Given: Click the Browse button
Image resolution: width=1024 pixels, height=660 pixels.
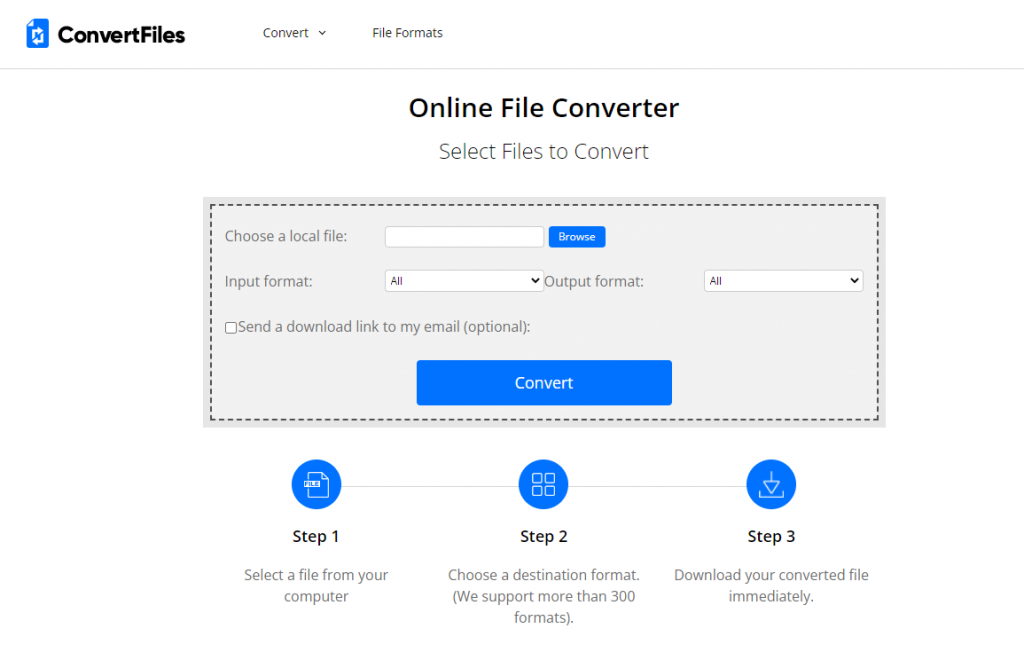Looking at the screenshot, I should 577,236.
